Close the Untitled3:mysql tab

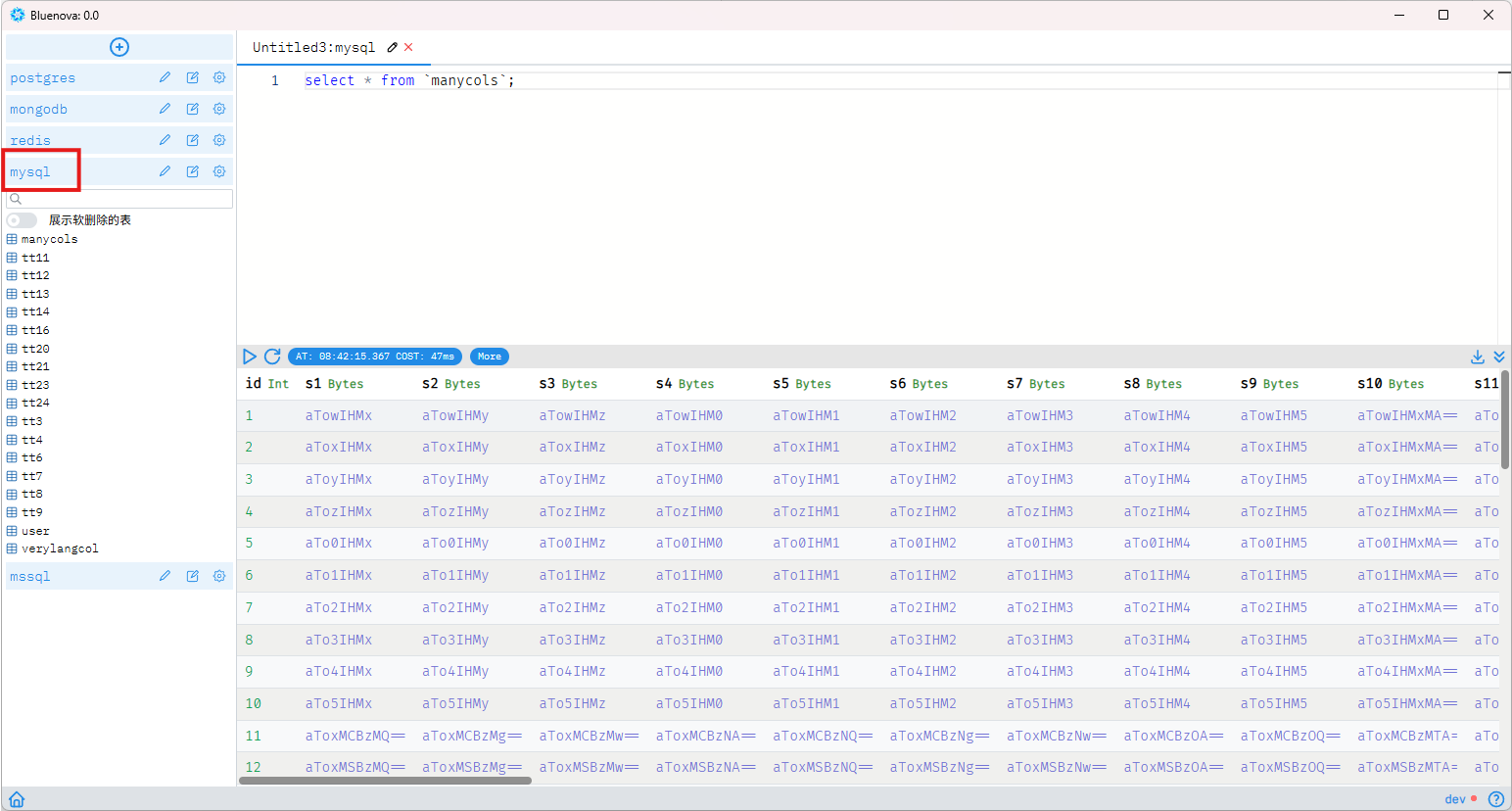(x=408, y=47)
